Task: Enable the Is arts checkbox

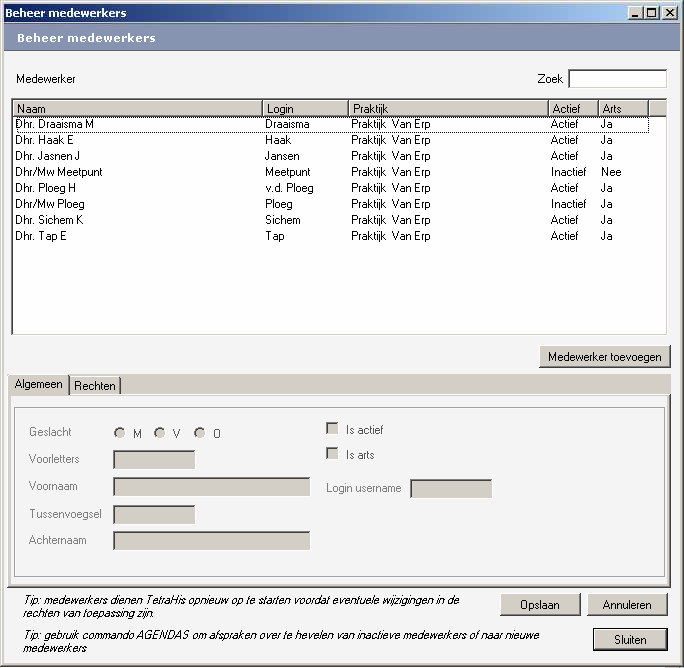Action: [332, 454]
